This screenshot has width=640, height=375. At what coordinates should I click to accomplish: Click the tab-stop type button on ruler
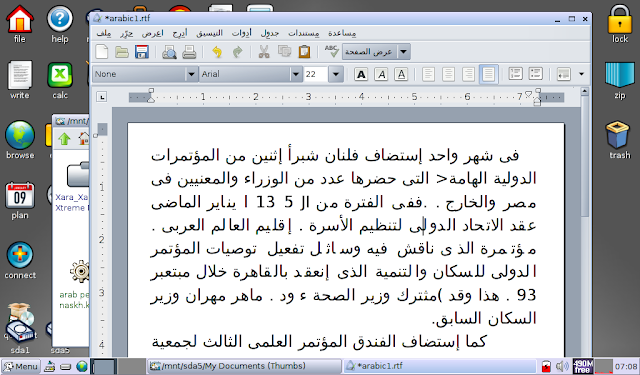point(102,97)
